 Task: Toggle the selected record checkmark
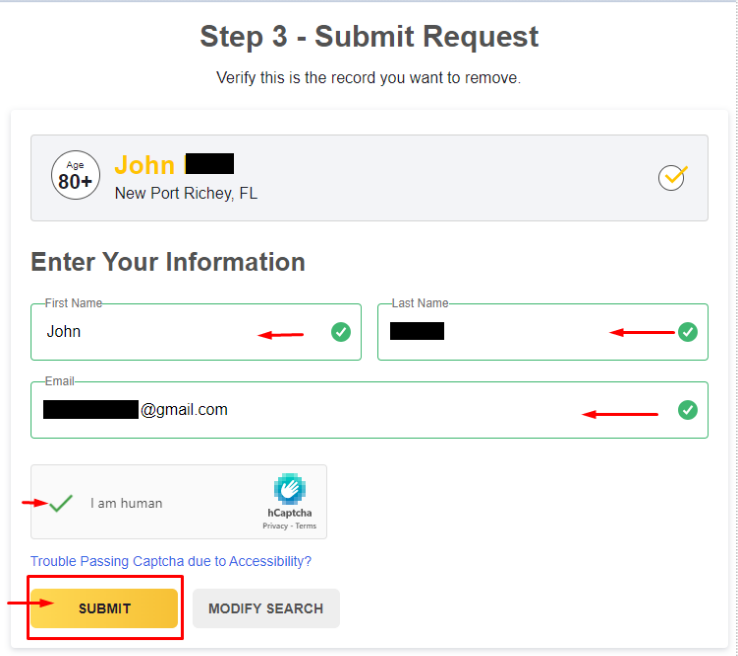672,178
